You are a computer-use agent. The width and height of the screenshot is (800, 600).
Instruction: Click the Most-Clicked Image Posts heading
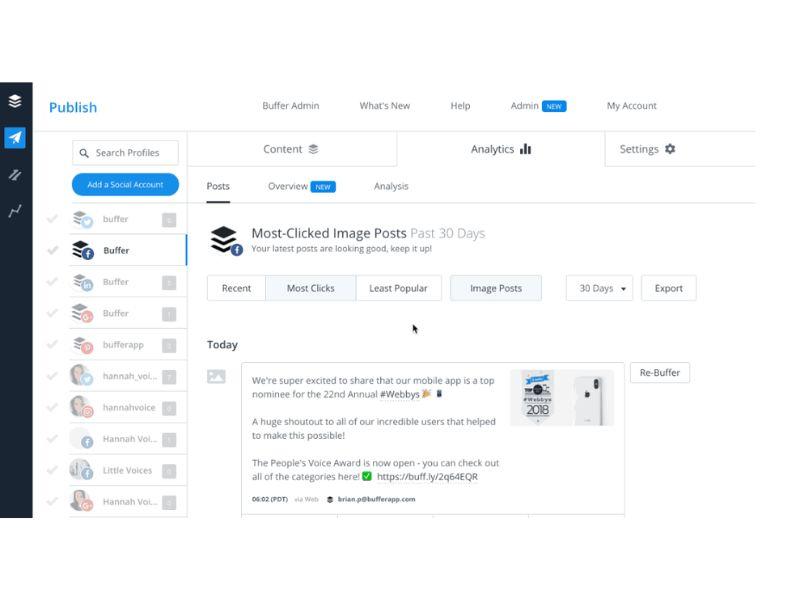tap(329, 233)
